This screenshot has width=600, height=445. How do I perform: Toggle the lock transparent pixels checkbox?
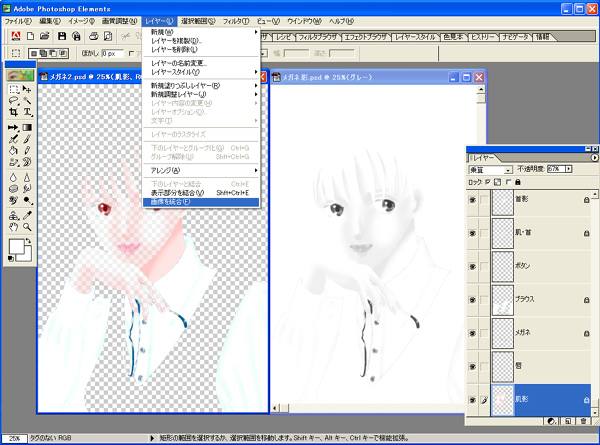pyautogui.click(x=488, y=182)
